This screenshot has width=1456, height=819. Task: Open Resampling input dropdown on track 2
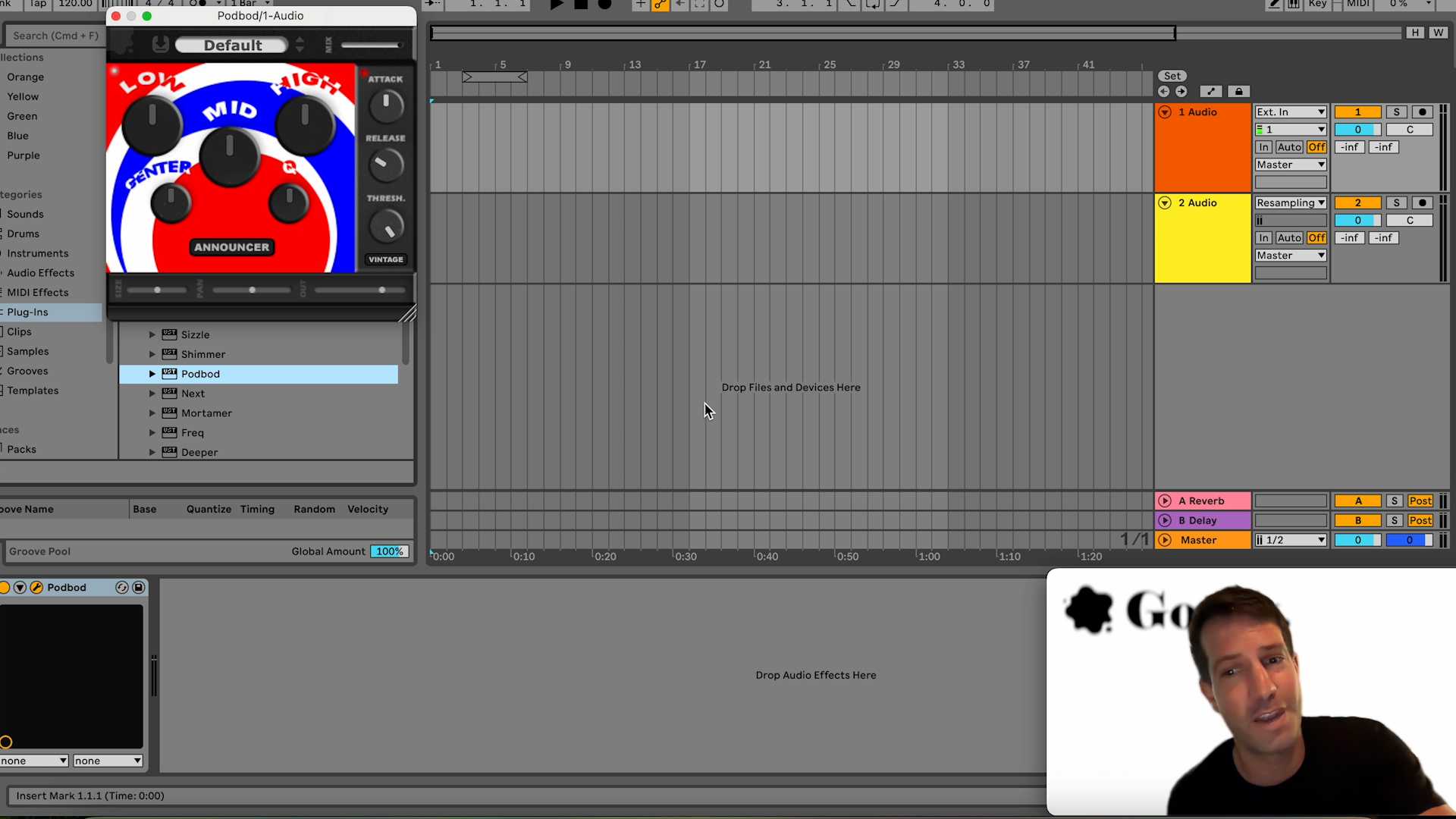pyautogui.click(x=1291, y=203)
